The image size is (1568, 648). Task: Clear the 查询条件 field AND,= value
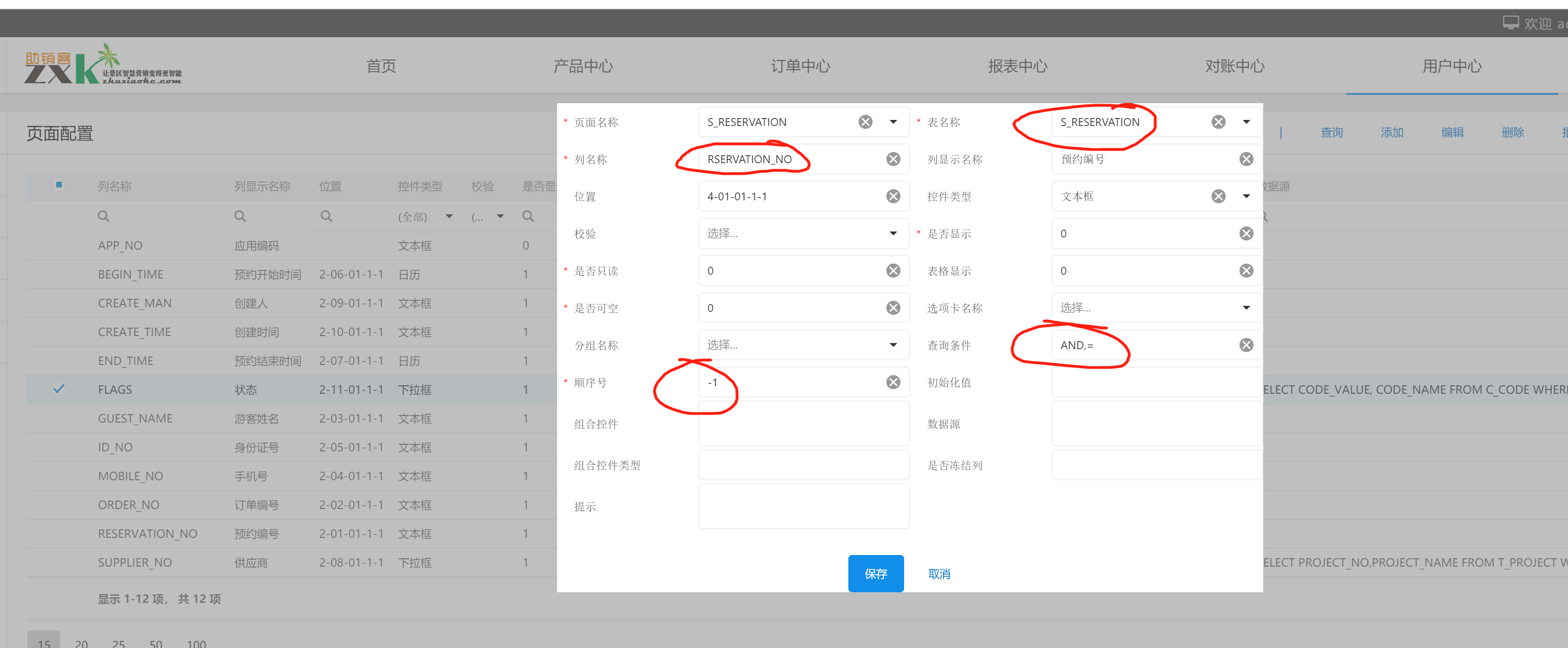[x=1246, y=345]
